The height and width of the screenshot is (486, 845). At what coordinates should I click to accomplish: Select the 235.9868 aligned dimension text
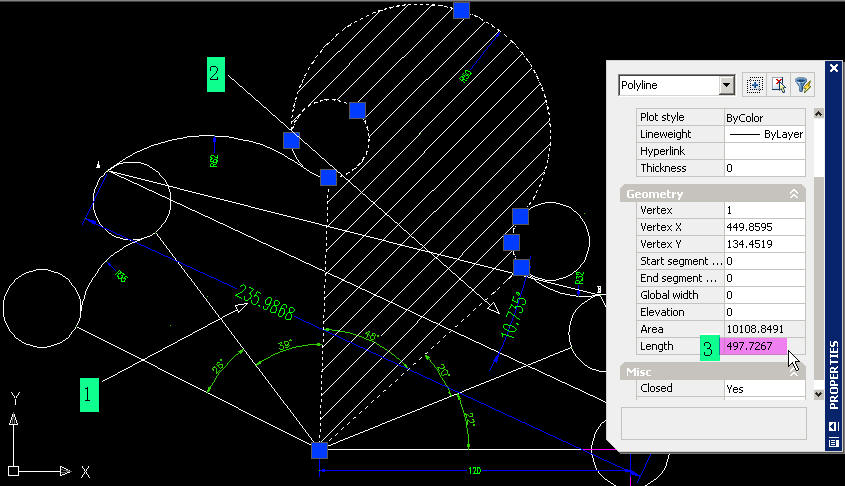(x=265, y=303)
